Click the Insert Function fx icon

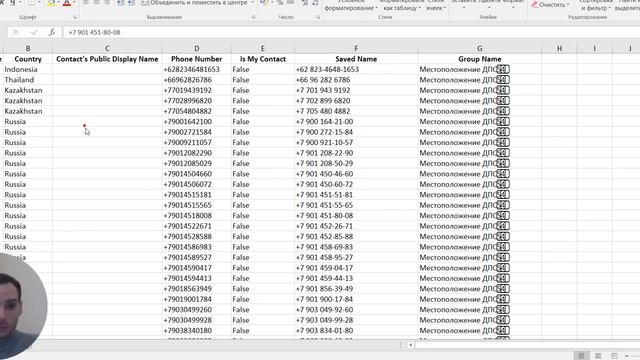pyautogui.click(x=52, y=32)
